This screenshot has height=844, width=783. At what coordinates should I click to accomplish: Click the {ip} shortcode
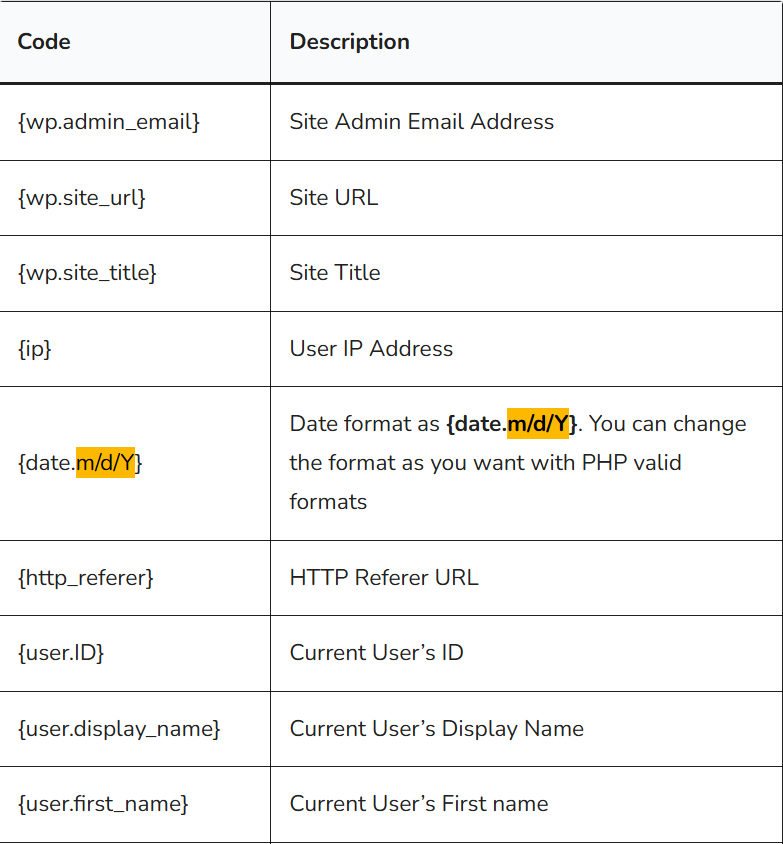34,349
